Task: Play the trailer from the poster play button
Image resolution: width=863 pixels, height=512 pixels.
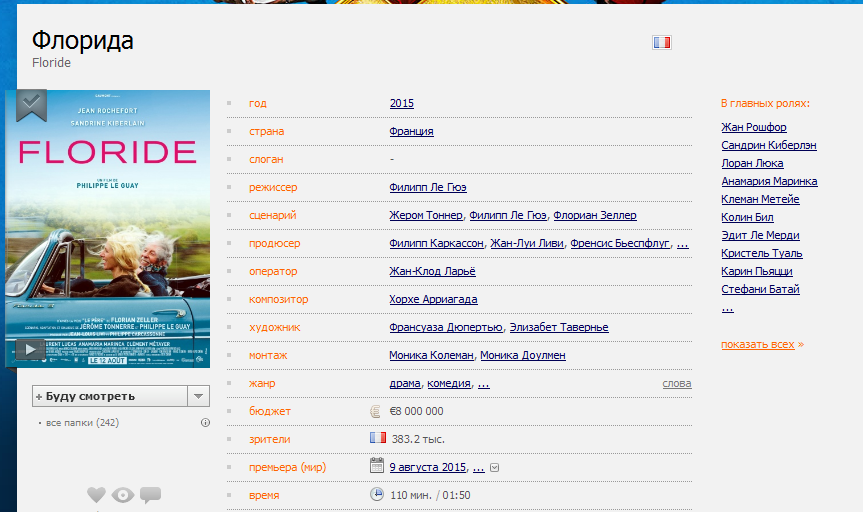Action: (30, 349)
